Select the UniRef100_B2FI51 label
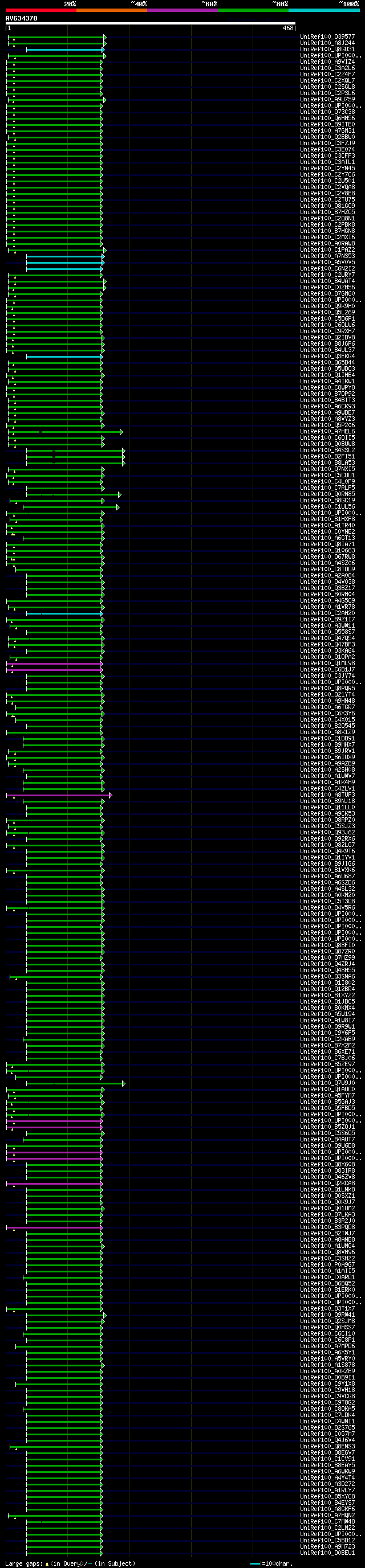 [327, 457]
